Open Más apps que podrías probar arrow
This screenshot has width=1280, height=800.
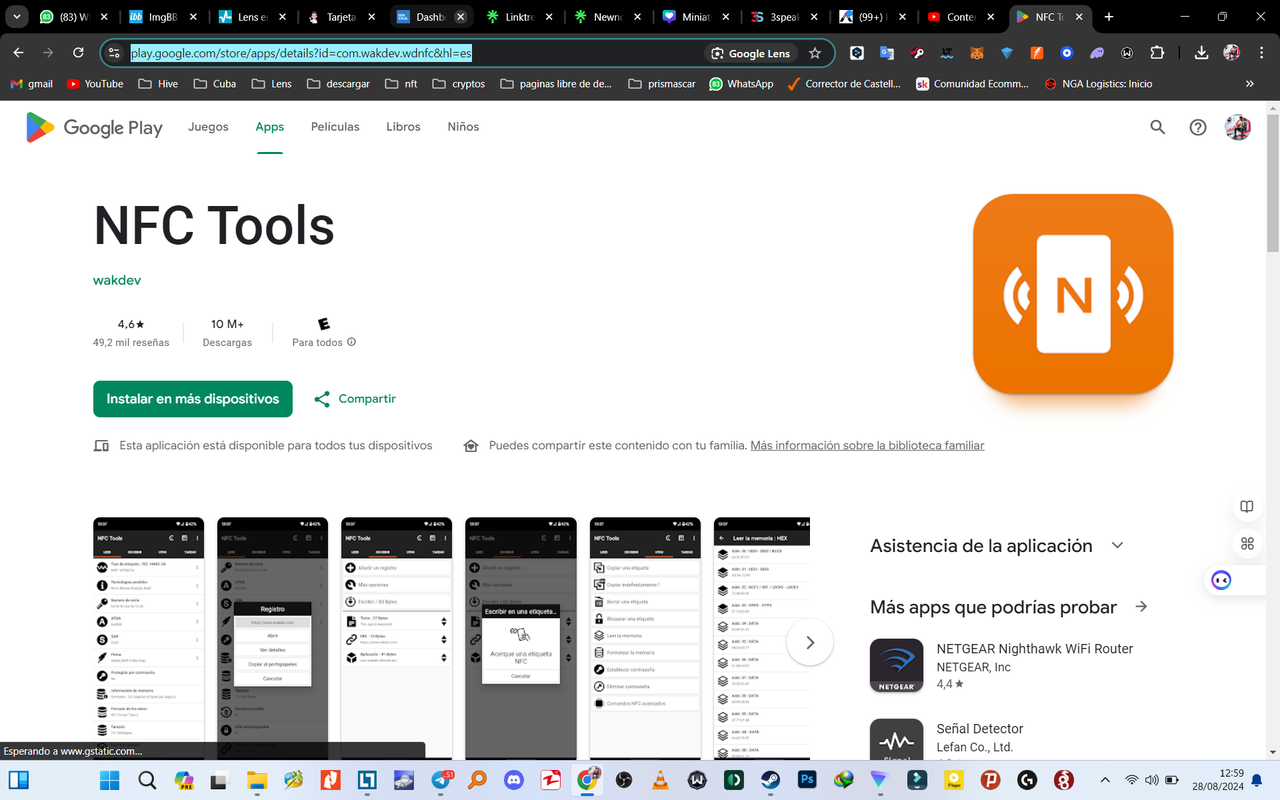[1141, 607]
